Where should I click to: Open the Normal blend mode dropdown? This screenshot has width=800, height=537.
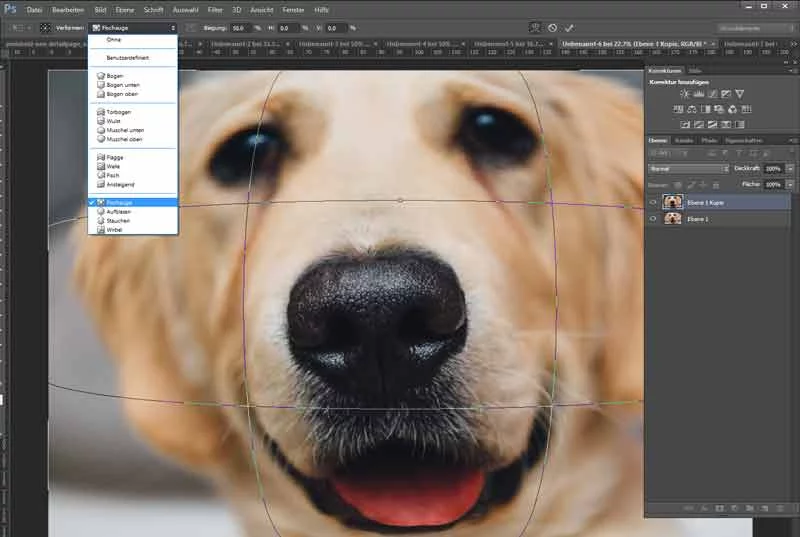tap(688, 169)
